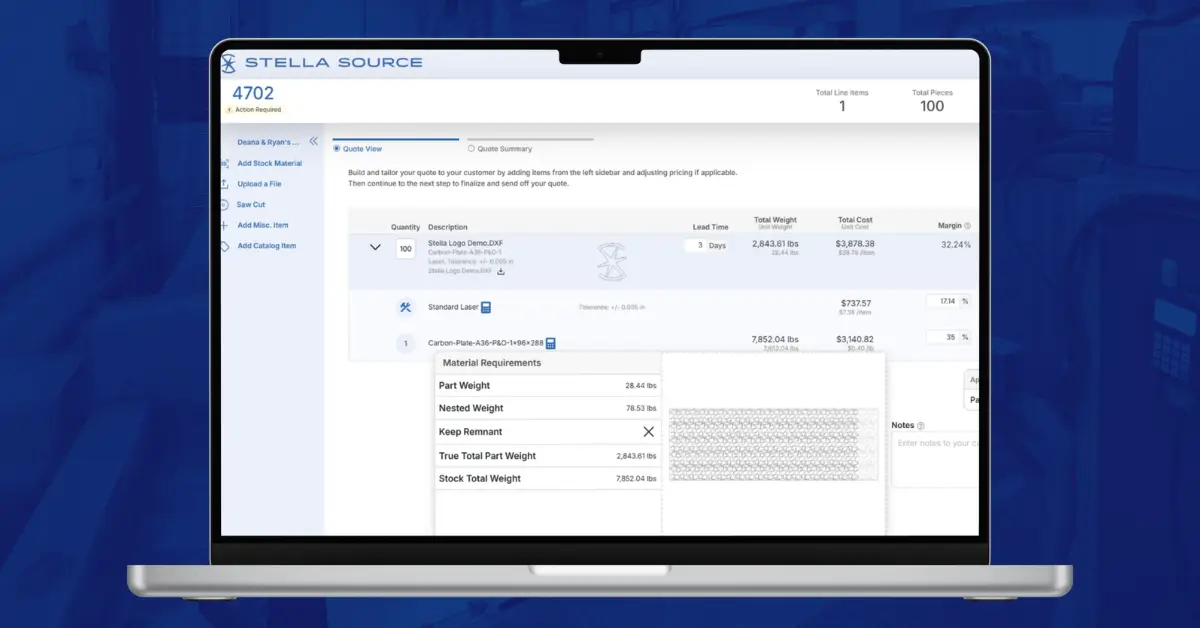
Task: Click the Add Catalog Item tag icon
Action: pos(225,246)
